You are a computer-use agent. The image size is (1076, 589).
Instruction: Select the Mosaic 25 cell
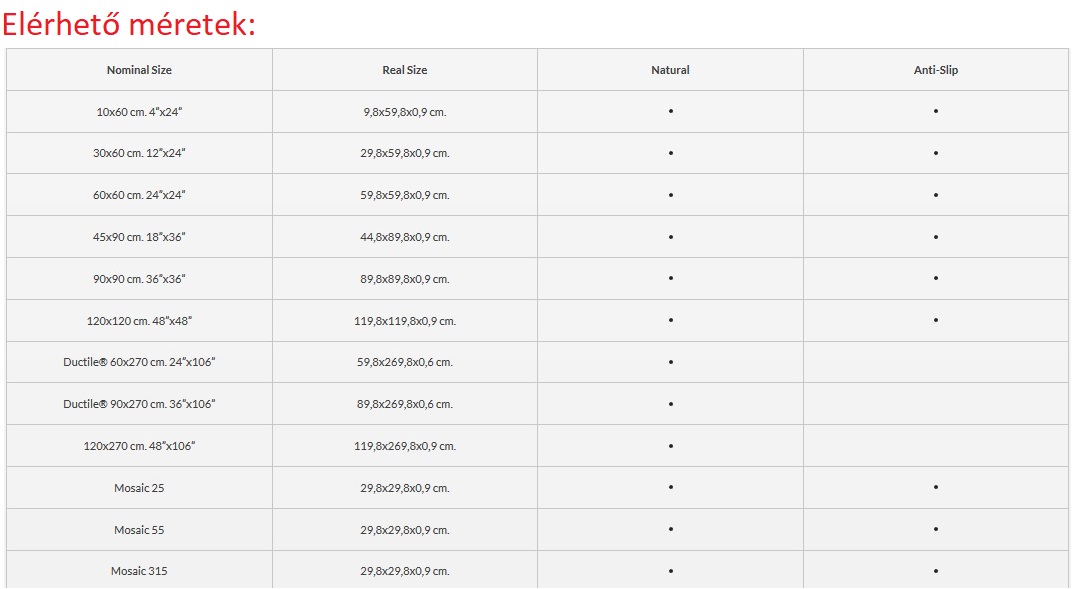(x=139, y=488)
